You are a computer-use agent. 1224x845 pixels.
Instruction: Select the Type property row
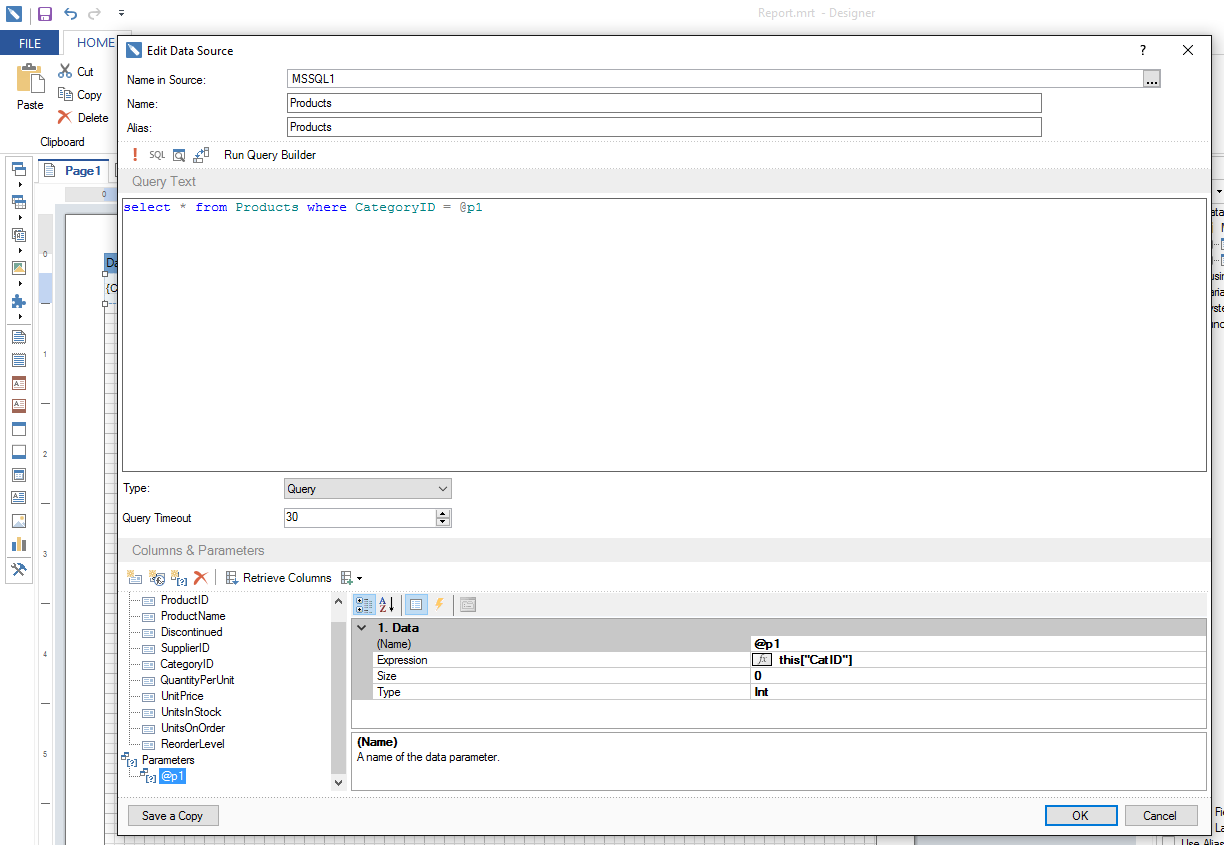pos(779,692)
